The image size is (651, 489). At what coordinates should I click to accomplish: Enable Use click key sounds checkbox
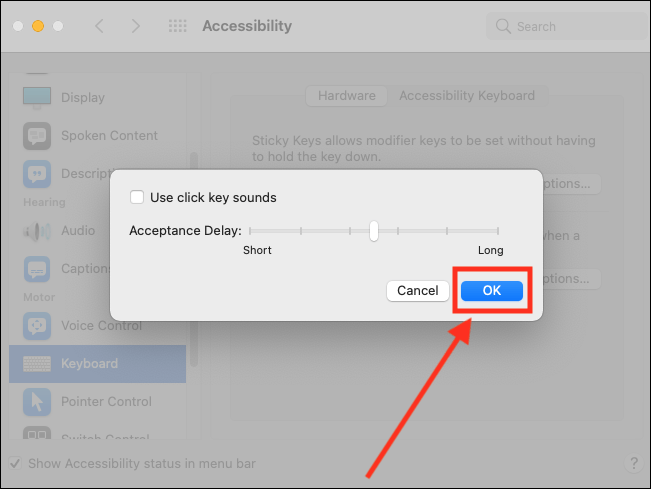[137, 197]
